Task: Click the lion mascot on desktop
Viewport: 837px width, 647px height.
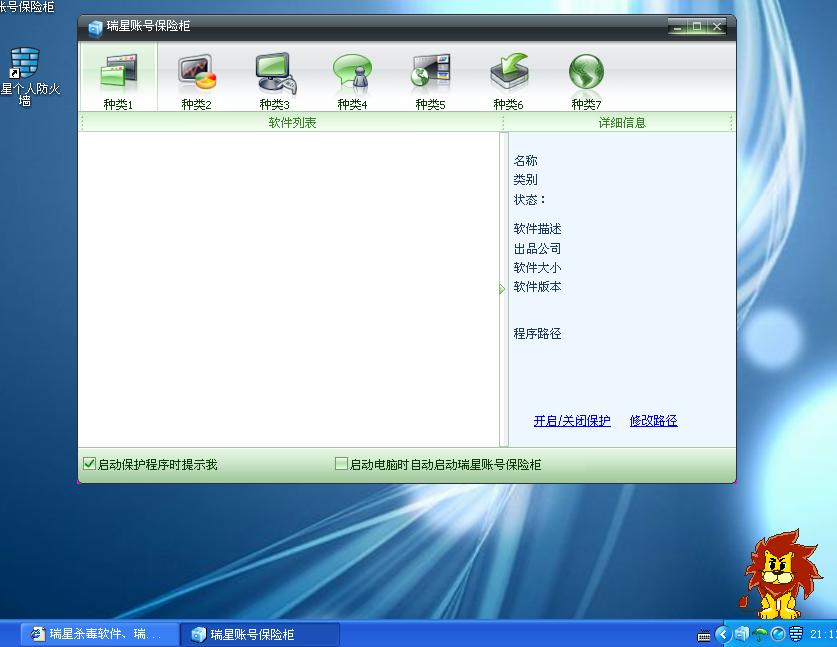Action: click(775, 574)
